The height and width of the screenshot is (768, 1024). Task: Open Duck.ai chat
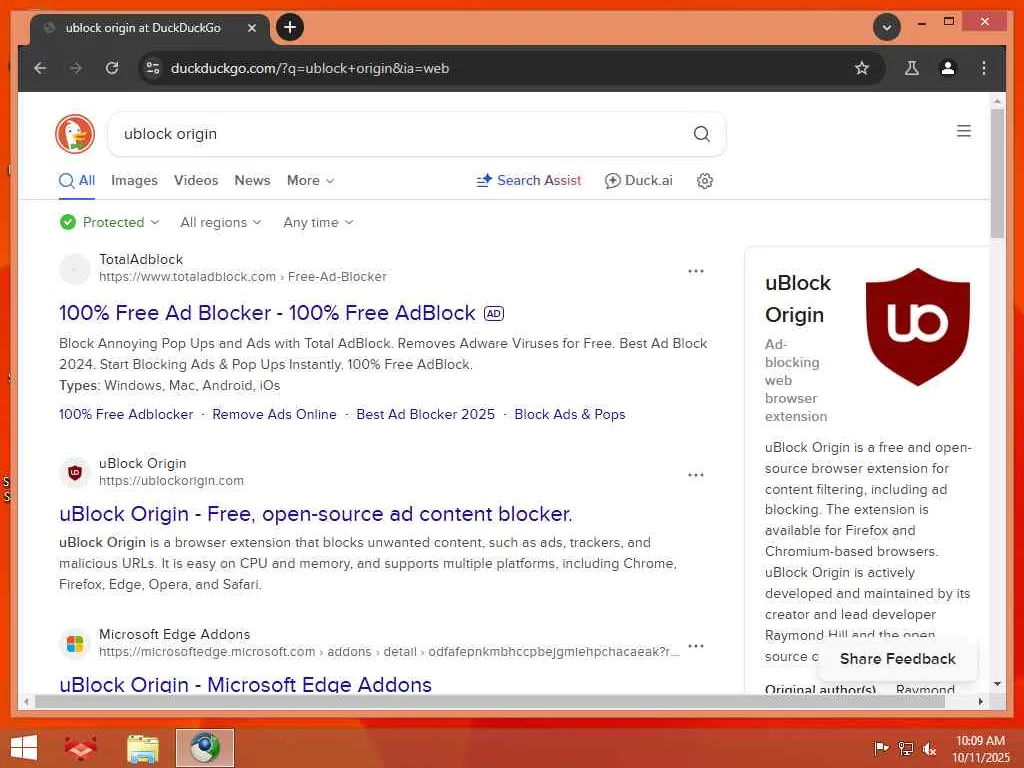pos(639,181)
